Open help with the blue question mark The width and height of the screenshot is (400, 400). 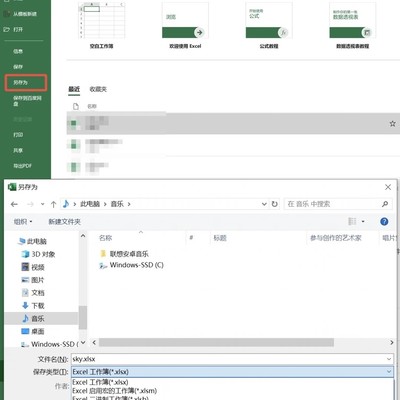tap(384, 221)
